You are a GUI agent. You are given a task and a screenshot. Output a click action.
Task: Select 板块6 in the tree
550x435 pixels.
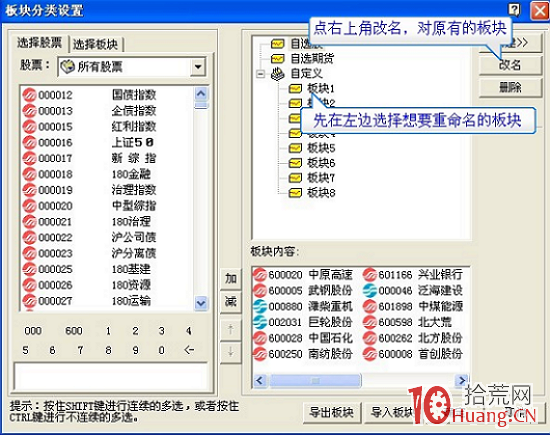click(321, 163)
